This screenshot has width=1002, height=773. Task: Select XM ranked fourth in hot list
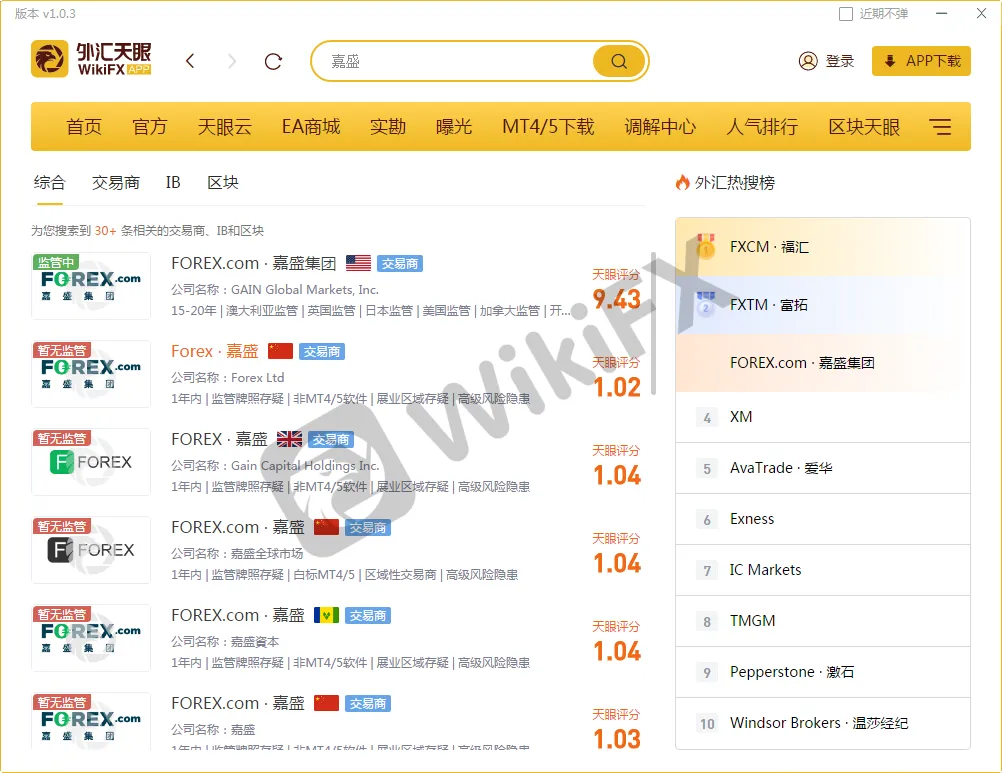tap(823, 417)
